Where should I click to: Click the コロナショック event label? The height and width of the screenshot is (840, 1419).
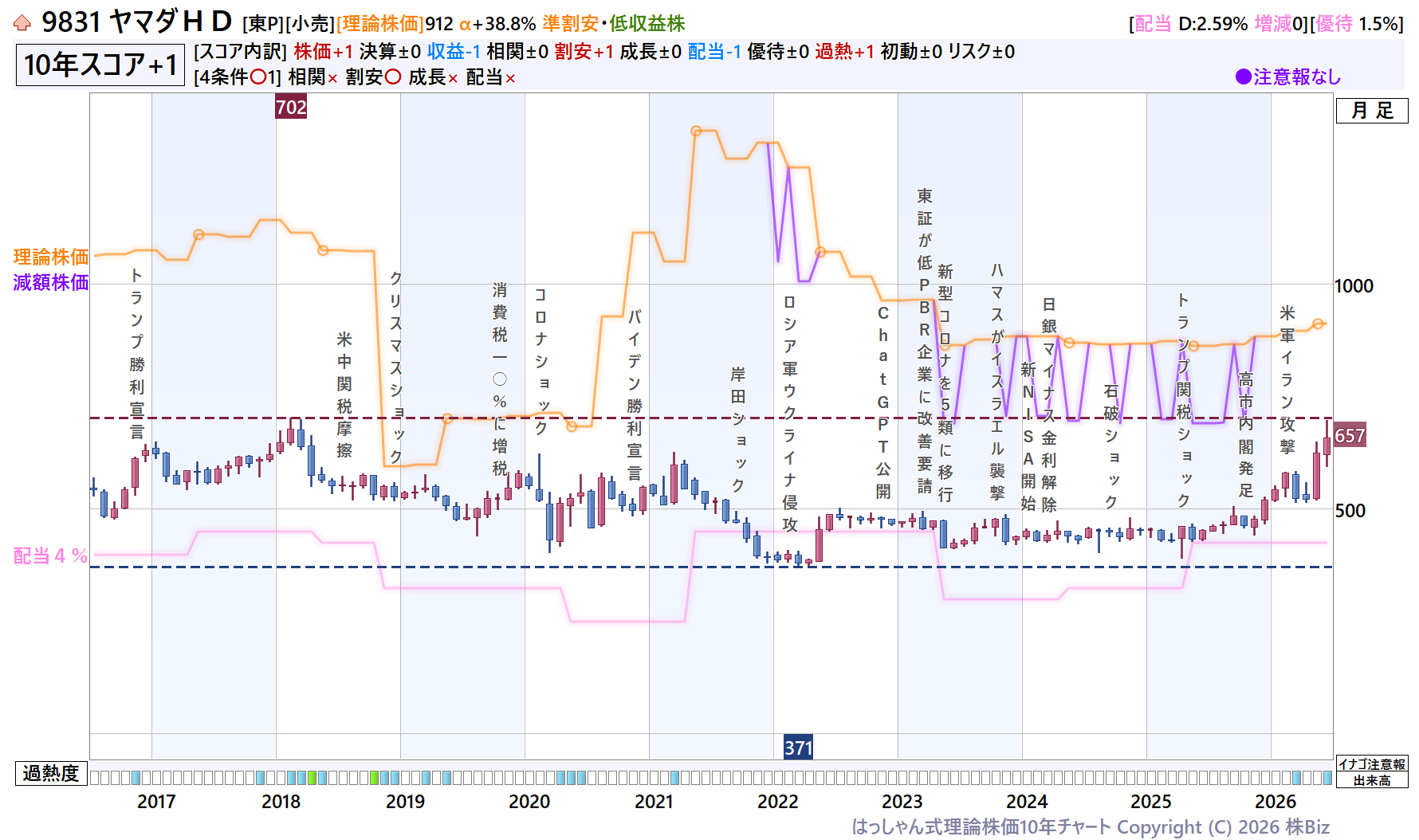point(541,361)
